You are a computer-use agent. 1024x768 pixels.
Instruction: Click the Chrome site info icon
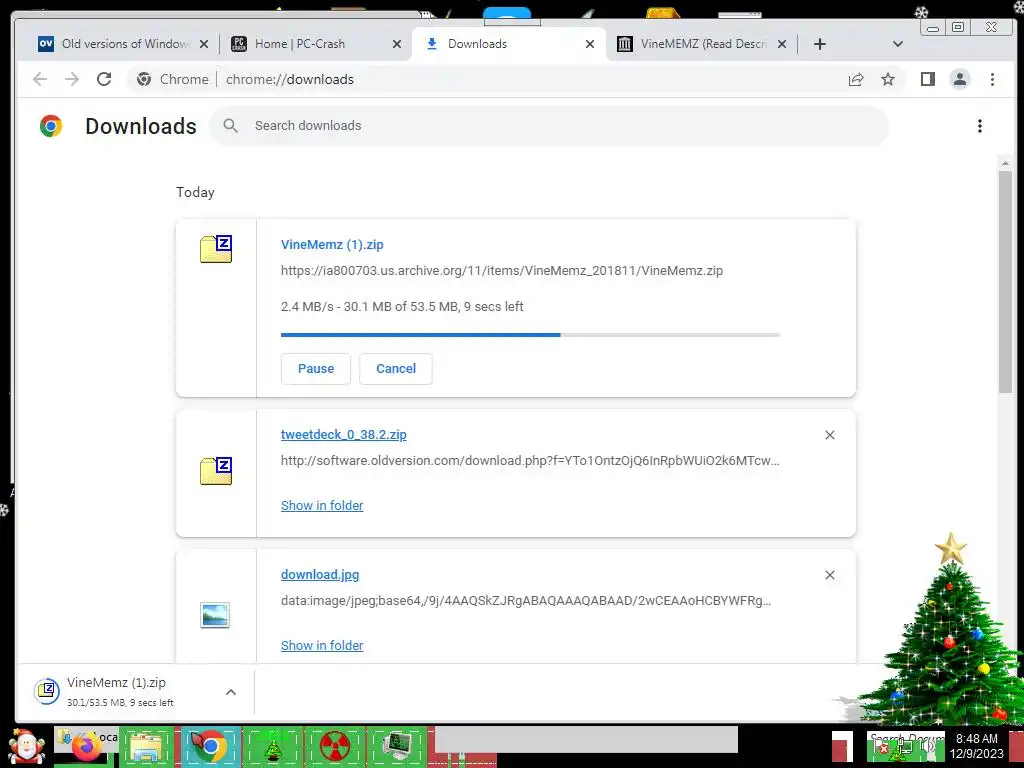[x=144, y=79]
